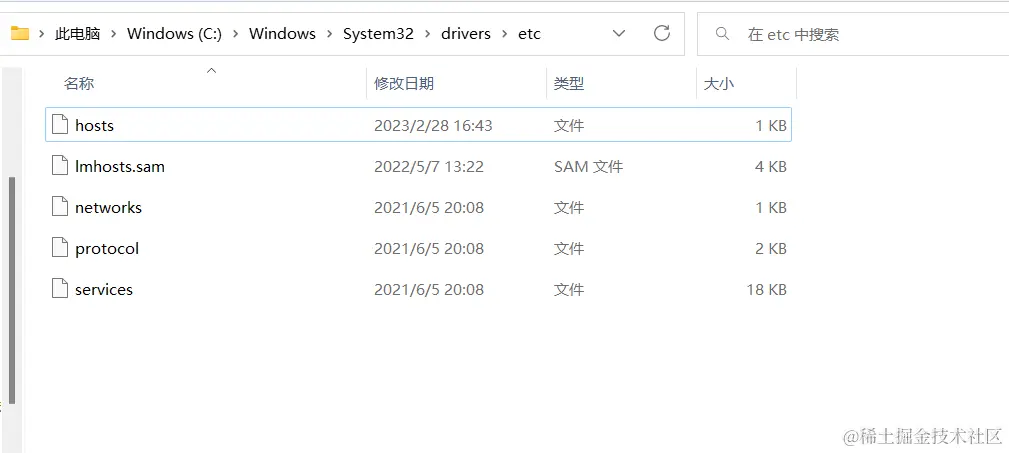Click the protocol file icon
Viewport: 1009px width, 453px height.
click(60, 248)
